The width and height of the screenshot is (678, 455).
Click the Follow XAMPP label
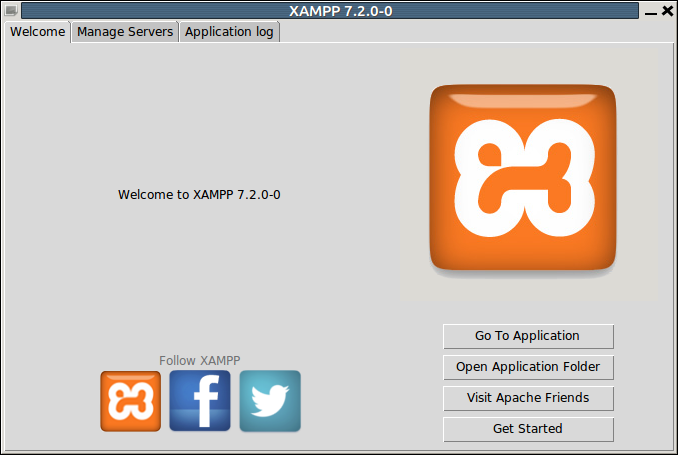tap(200, 360)
